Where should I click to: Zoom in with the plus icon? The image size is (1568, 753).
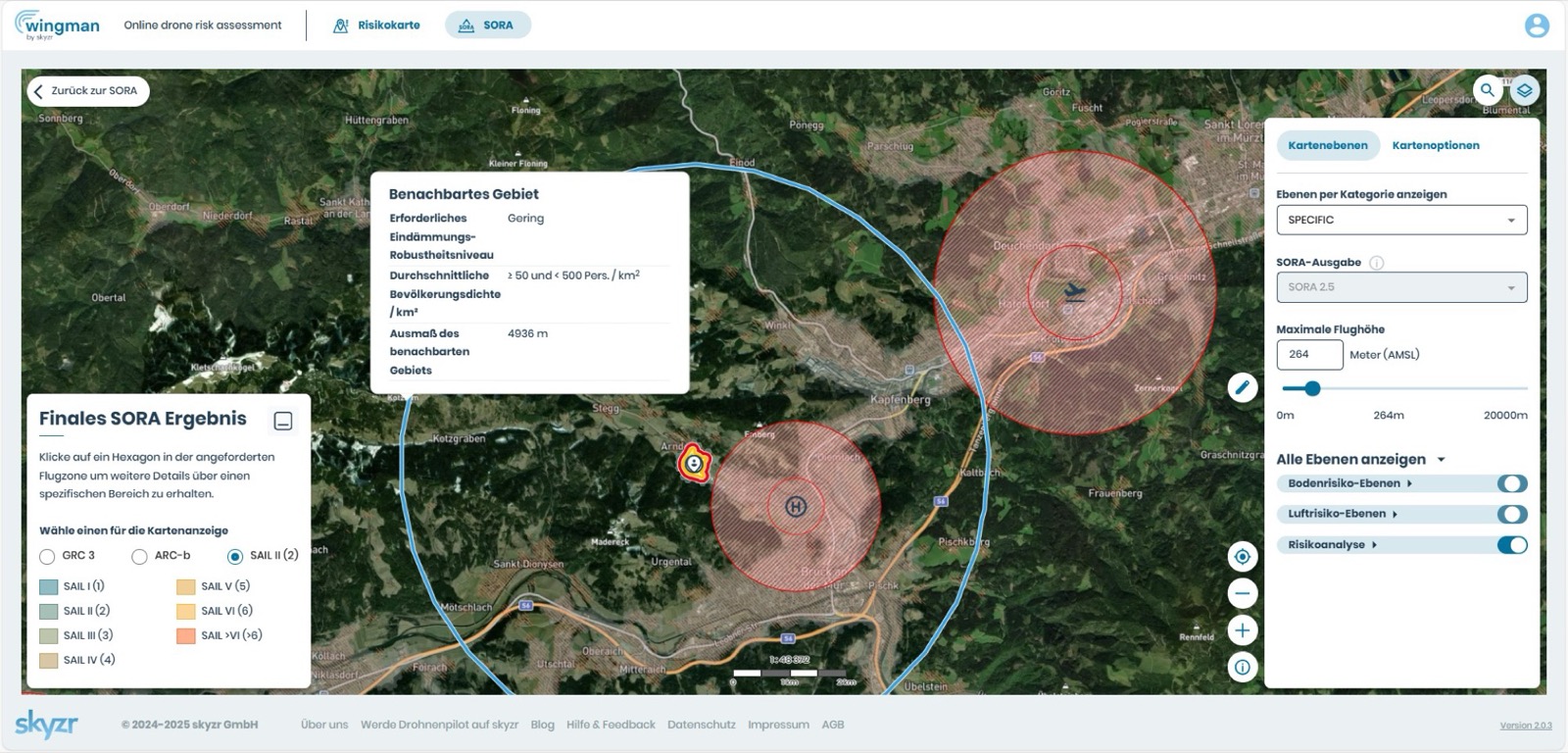(x=1242, y=630)
